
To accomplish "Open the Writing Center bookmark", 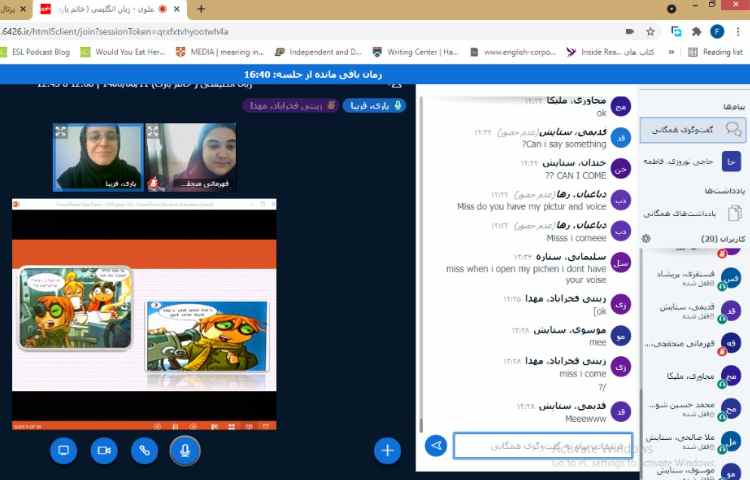I will (416, 52).
